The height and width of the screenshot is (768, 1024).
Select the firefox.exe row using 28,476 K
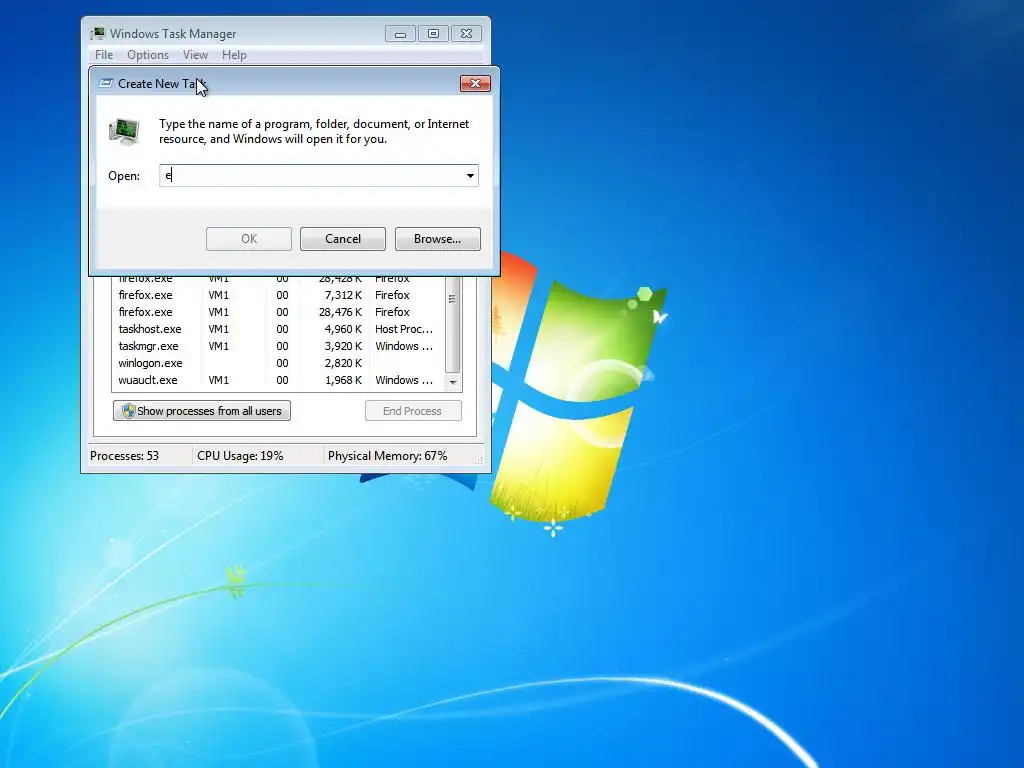pyautogui.click(x=278, y=312)
